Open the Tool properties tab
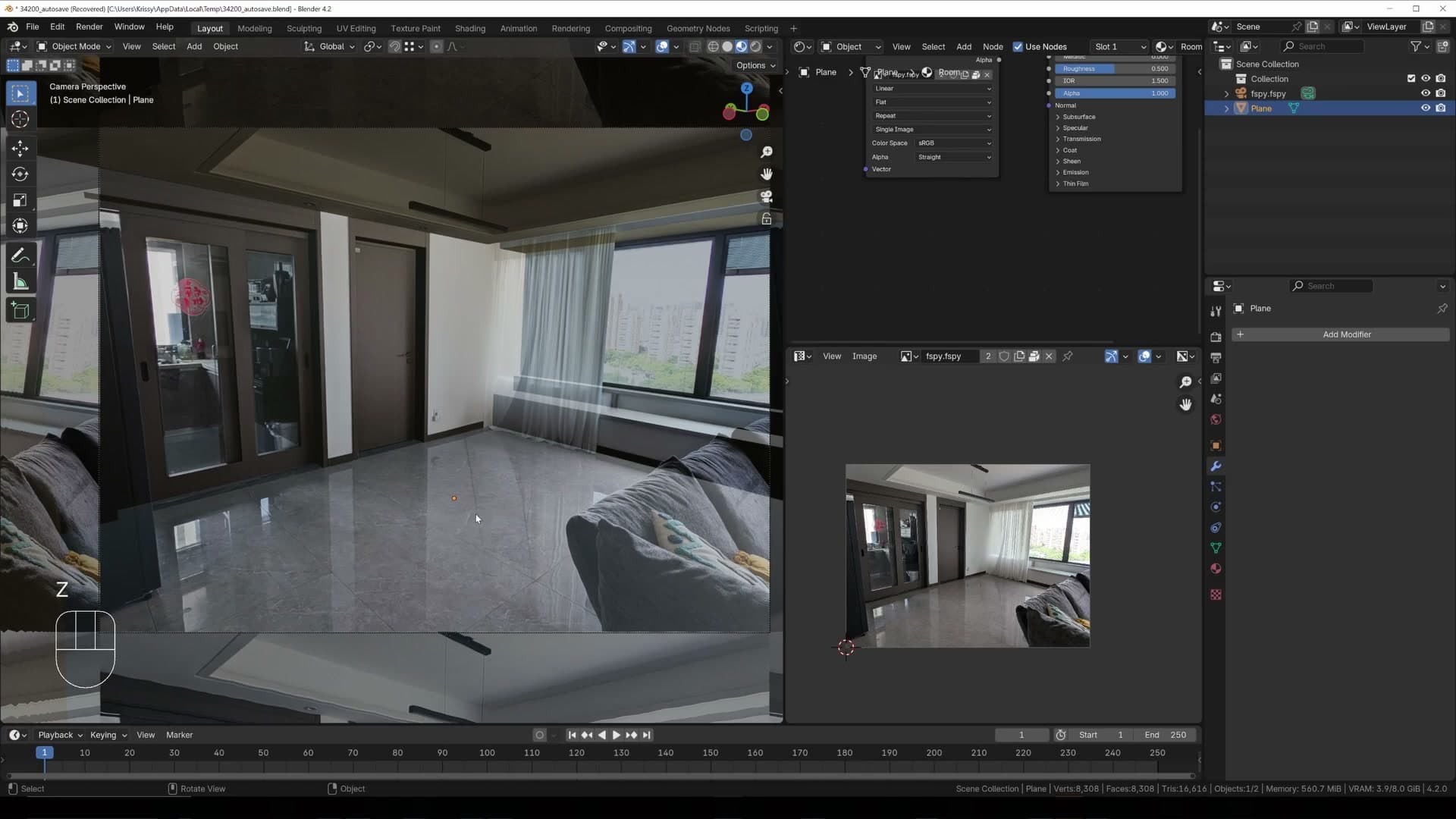Image resolution: width=1456 pixels, height=819 pixels. click(1216, 311)
